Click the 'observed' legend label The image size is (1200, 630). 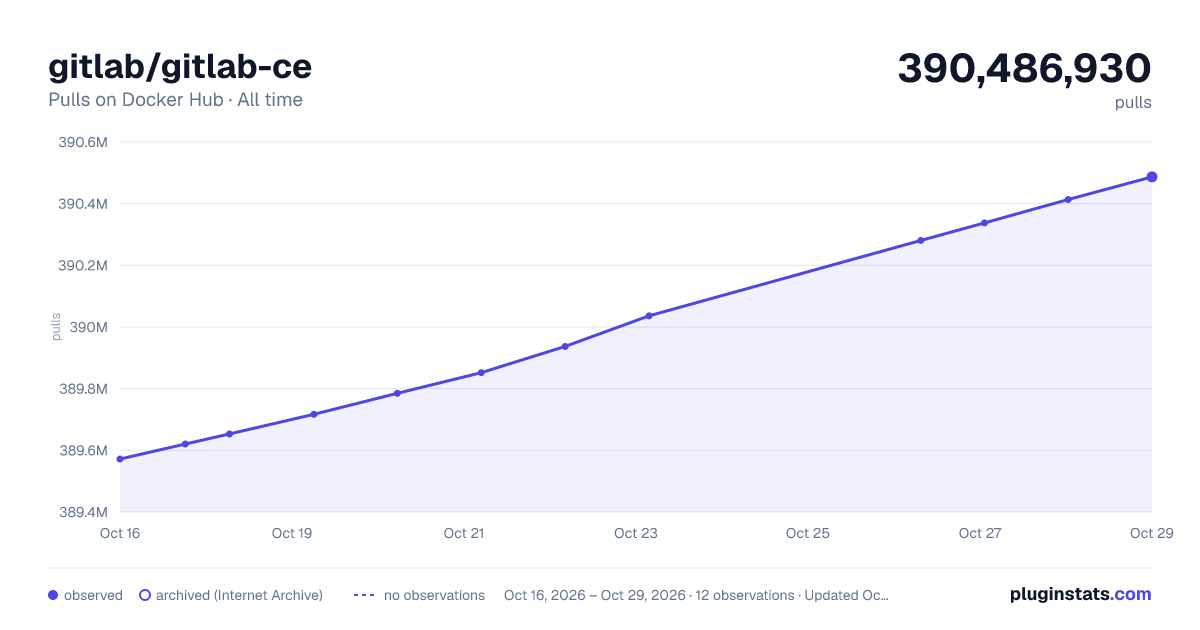[x=93, y=595]
